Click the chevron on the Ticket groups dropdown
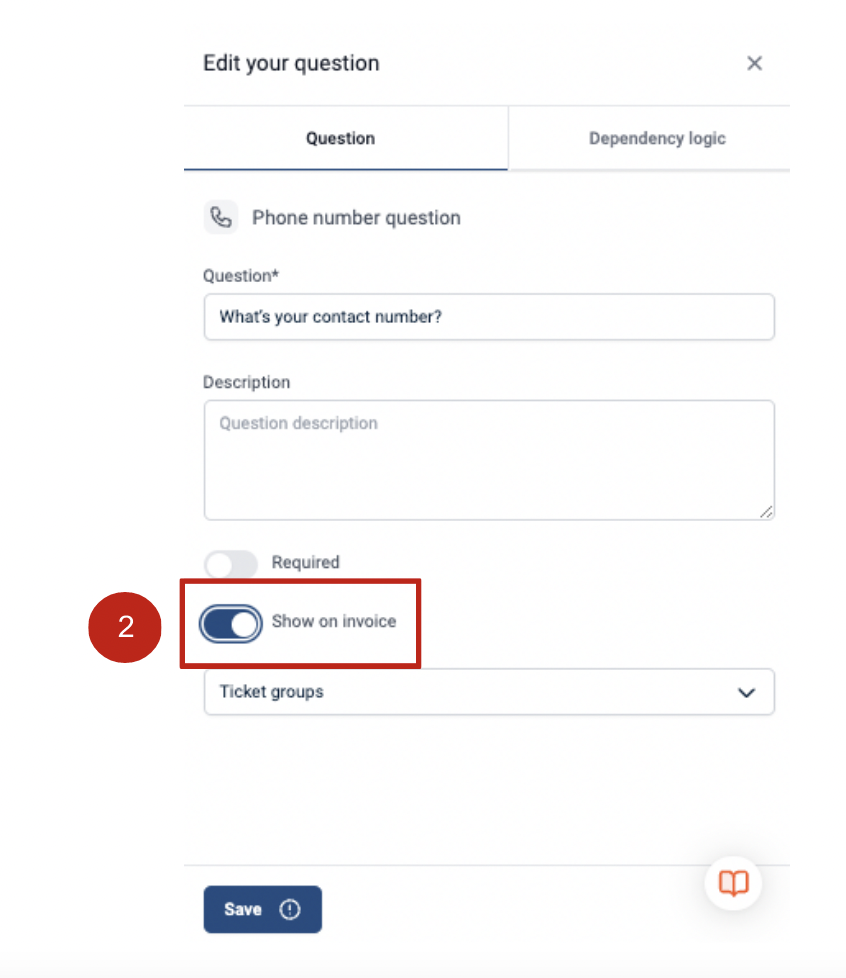Image resolution: width=846 pixels, height=978 pixels. coord(745,691)
